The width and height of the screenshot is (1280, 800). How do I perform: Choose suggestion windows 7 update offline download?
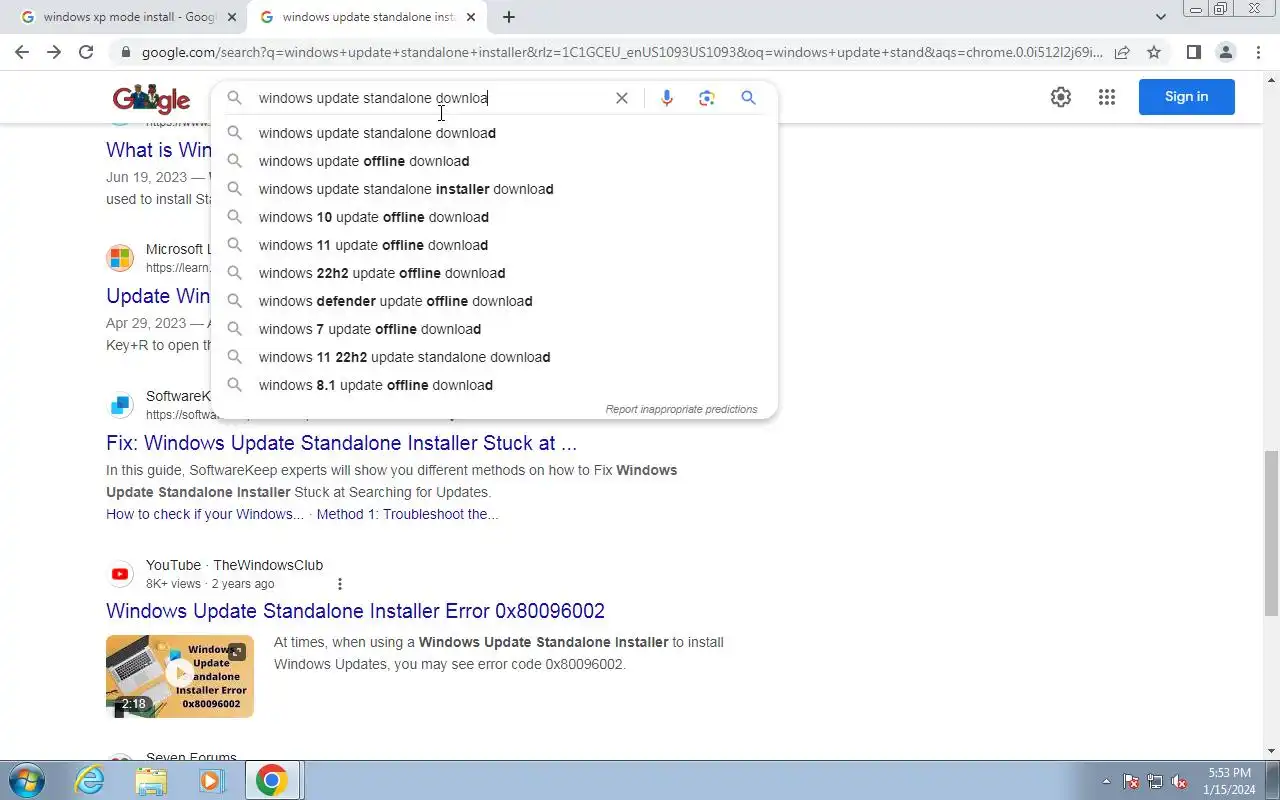pos(494,329)
